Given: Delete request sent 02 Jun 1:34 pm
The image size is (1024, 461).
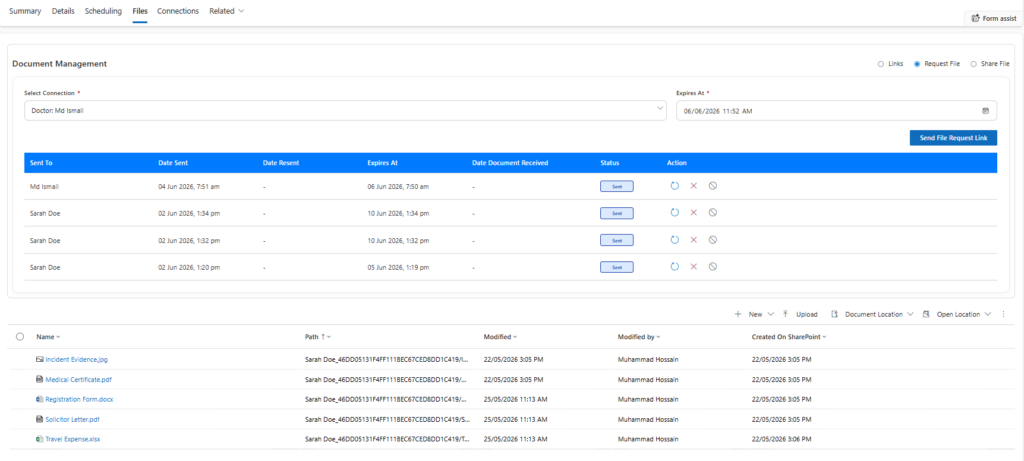Looking at the screenshot, I should pyautogui.click(x=694, y=212).
